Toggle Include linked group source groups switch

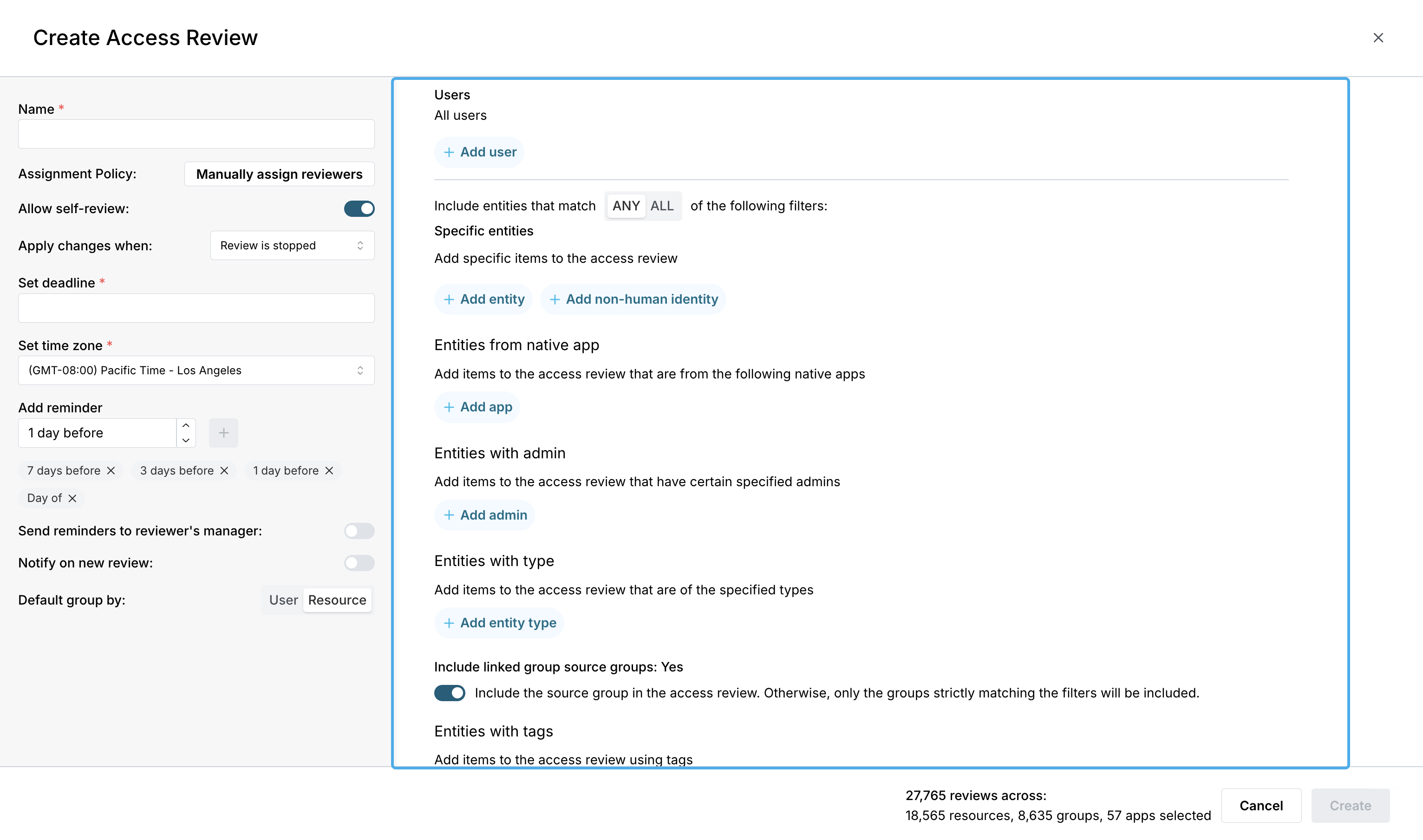point(450,693)
